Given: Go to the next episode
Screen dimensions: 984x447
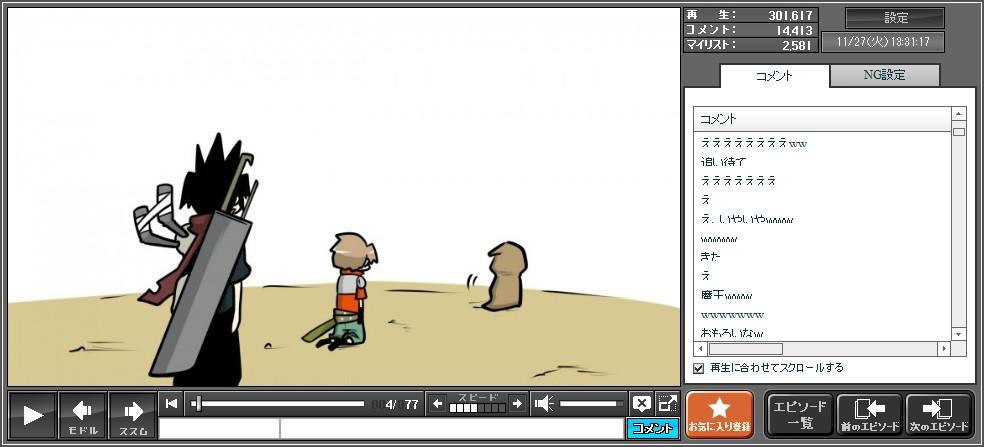Looking at the screenshot, I should [938, 415].
